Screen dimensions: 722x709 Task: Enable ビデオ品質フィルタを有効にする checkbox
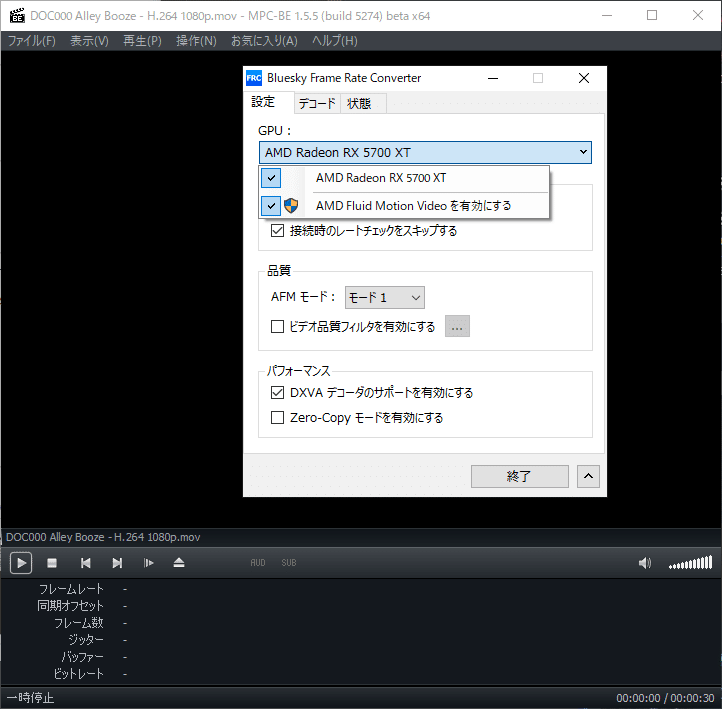tap(277, 326)
